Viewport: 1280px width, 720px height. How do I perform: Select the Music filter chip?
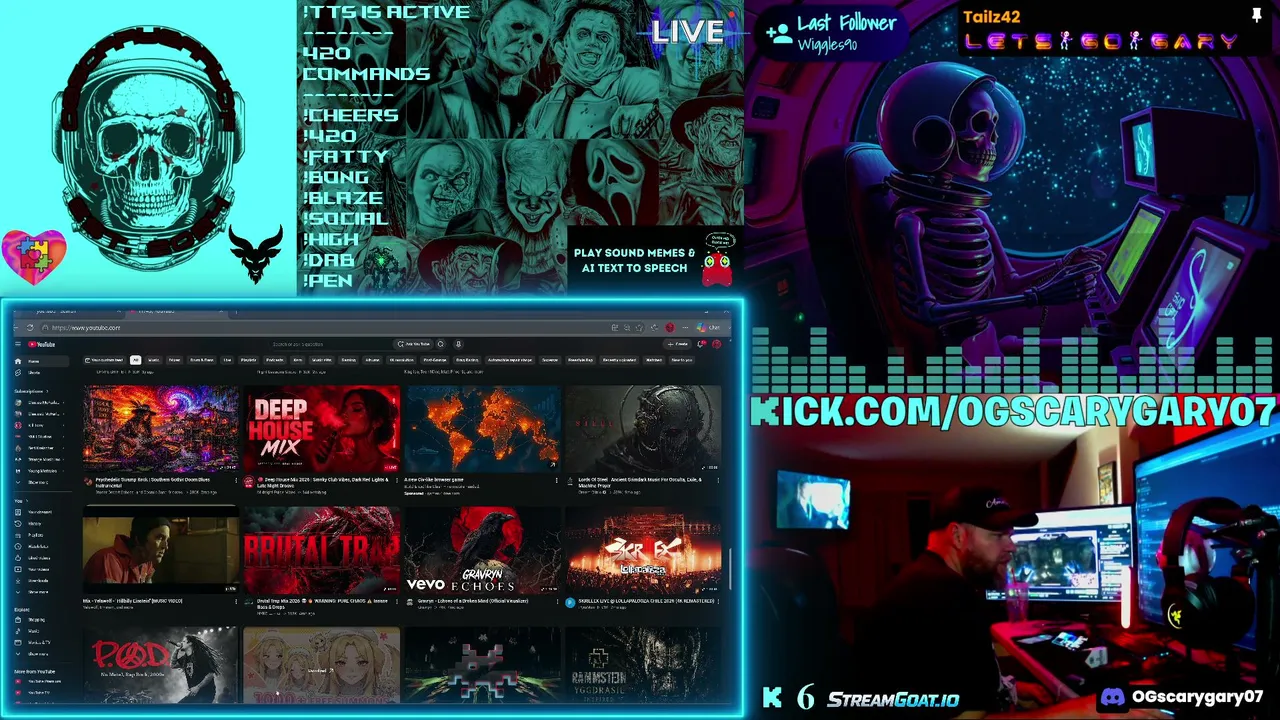[154, 360]
